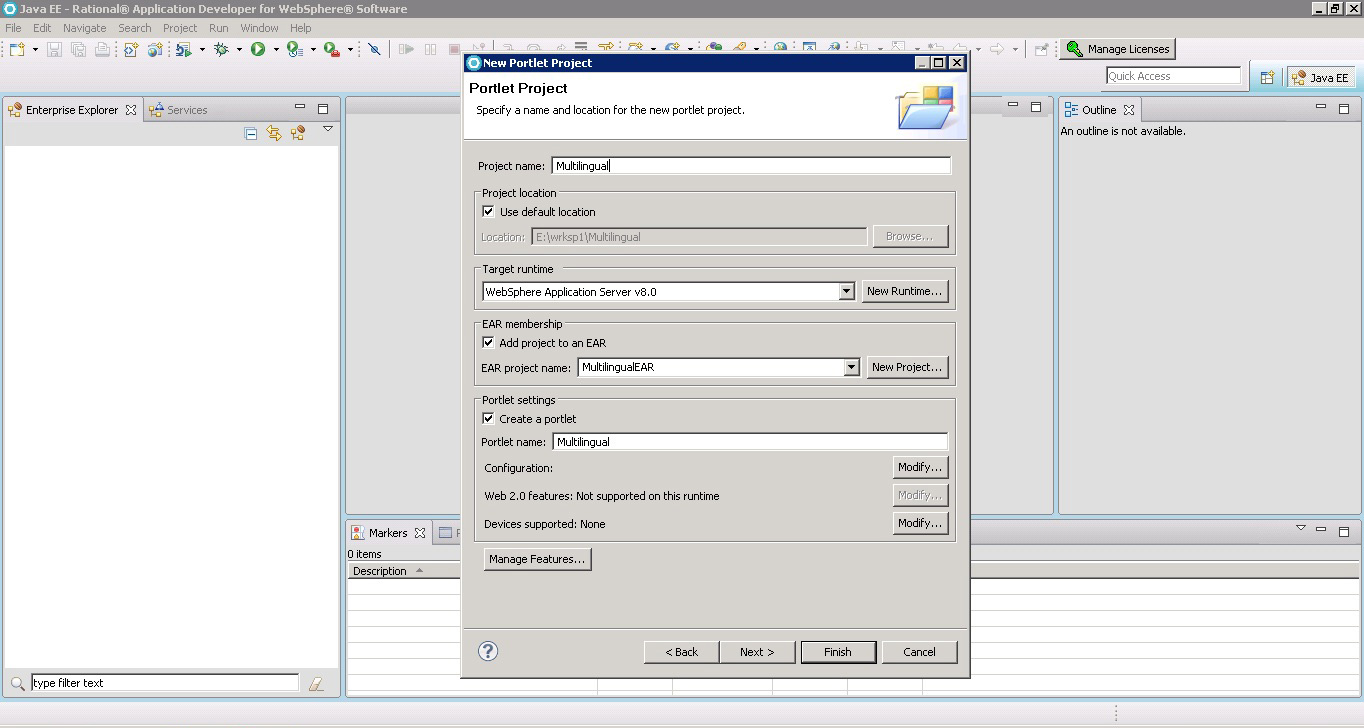Click Modify... next to Devices supported
This screenshot has height=728, width=1364.
[920, 523]
